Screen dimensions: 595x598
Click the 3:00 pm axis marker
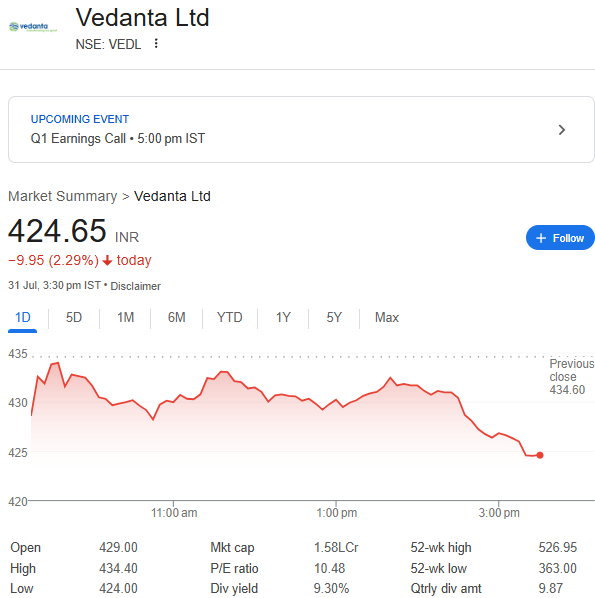499,513
